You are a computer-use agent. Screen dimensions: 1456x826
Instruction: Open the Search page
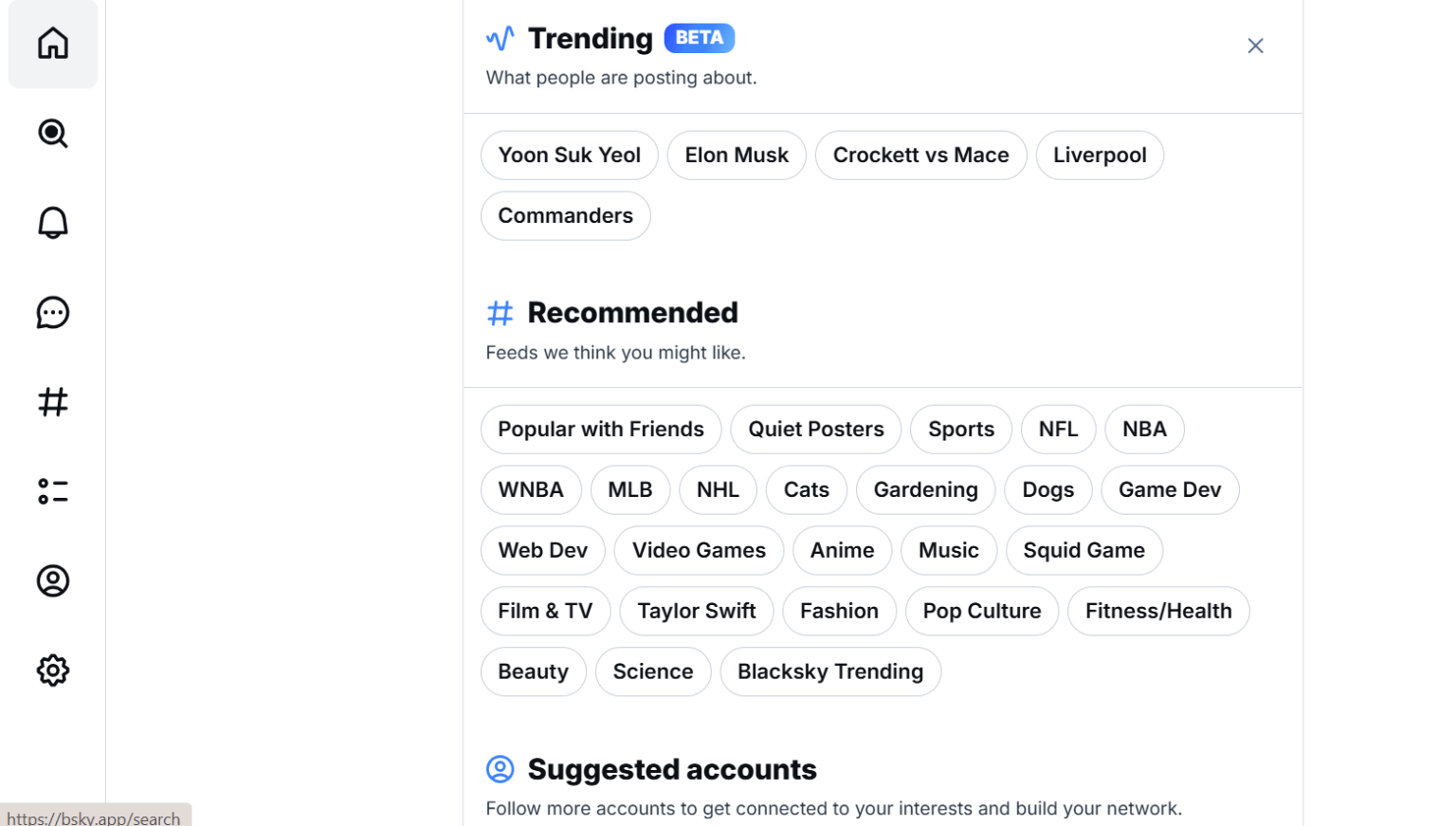tap(52, 134)
